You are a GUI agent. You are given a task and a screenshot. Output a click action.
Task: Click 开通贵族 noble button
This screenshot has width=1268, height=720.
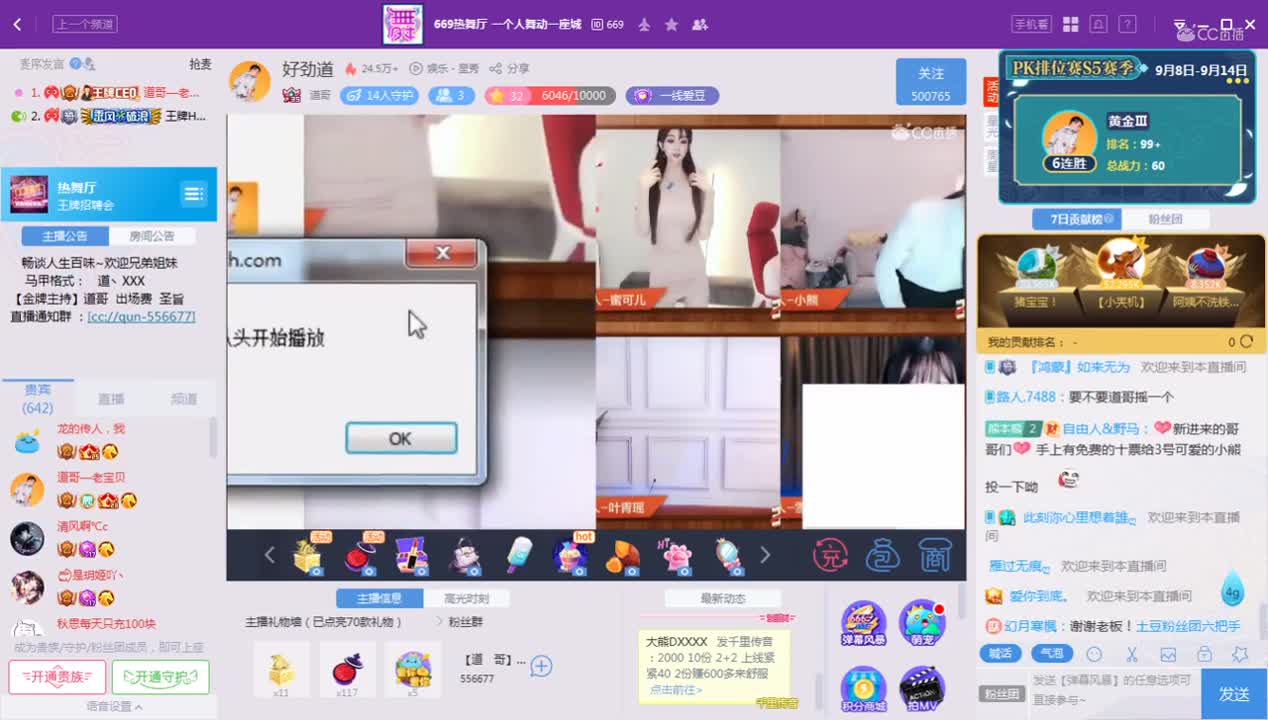57,677
